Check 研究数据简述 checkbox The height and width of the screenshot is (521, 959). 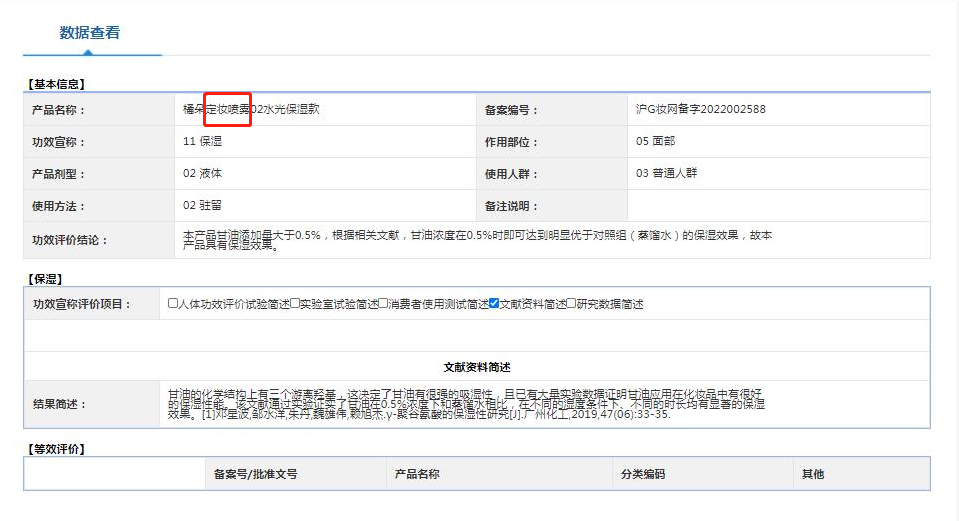[571, 303]
